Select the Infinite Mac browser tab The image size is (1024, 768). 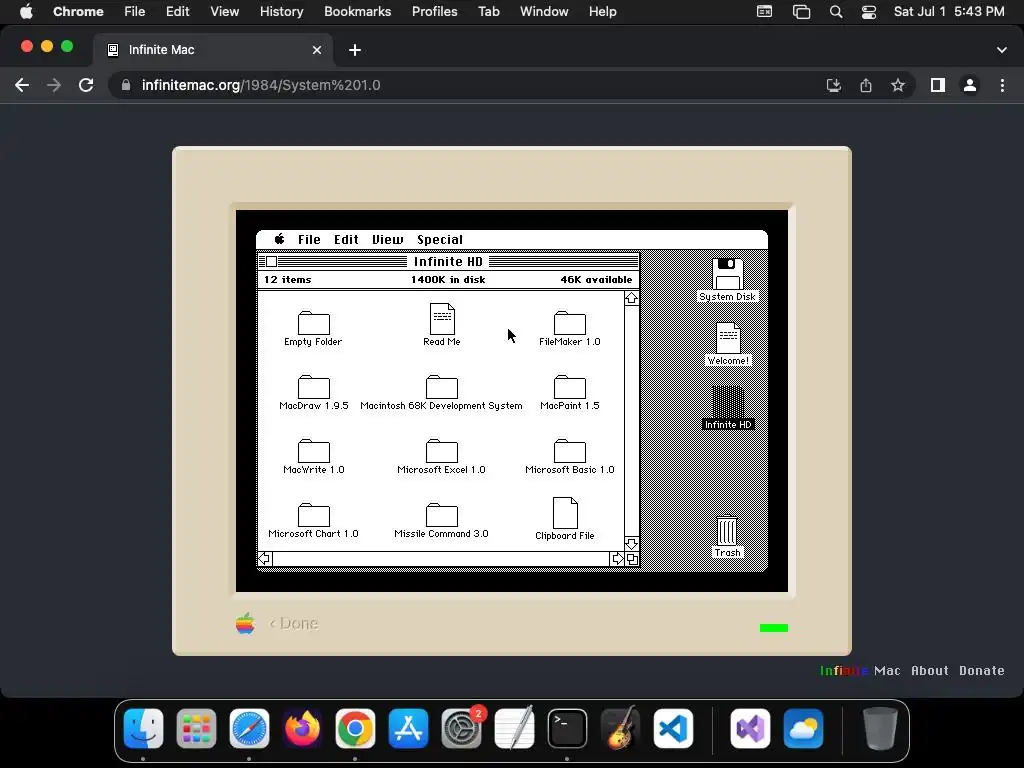pos(212,50)
